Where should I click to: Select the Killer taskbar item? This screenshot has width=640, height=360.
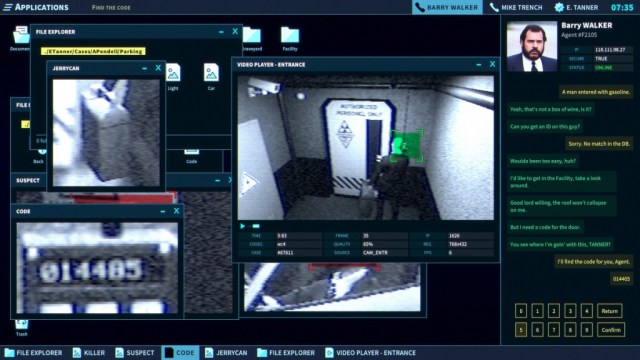[89, 353]
